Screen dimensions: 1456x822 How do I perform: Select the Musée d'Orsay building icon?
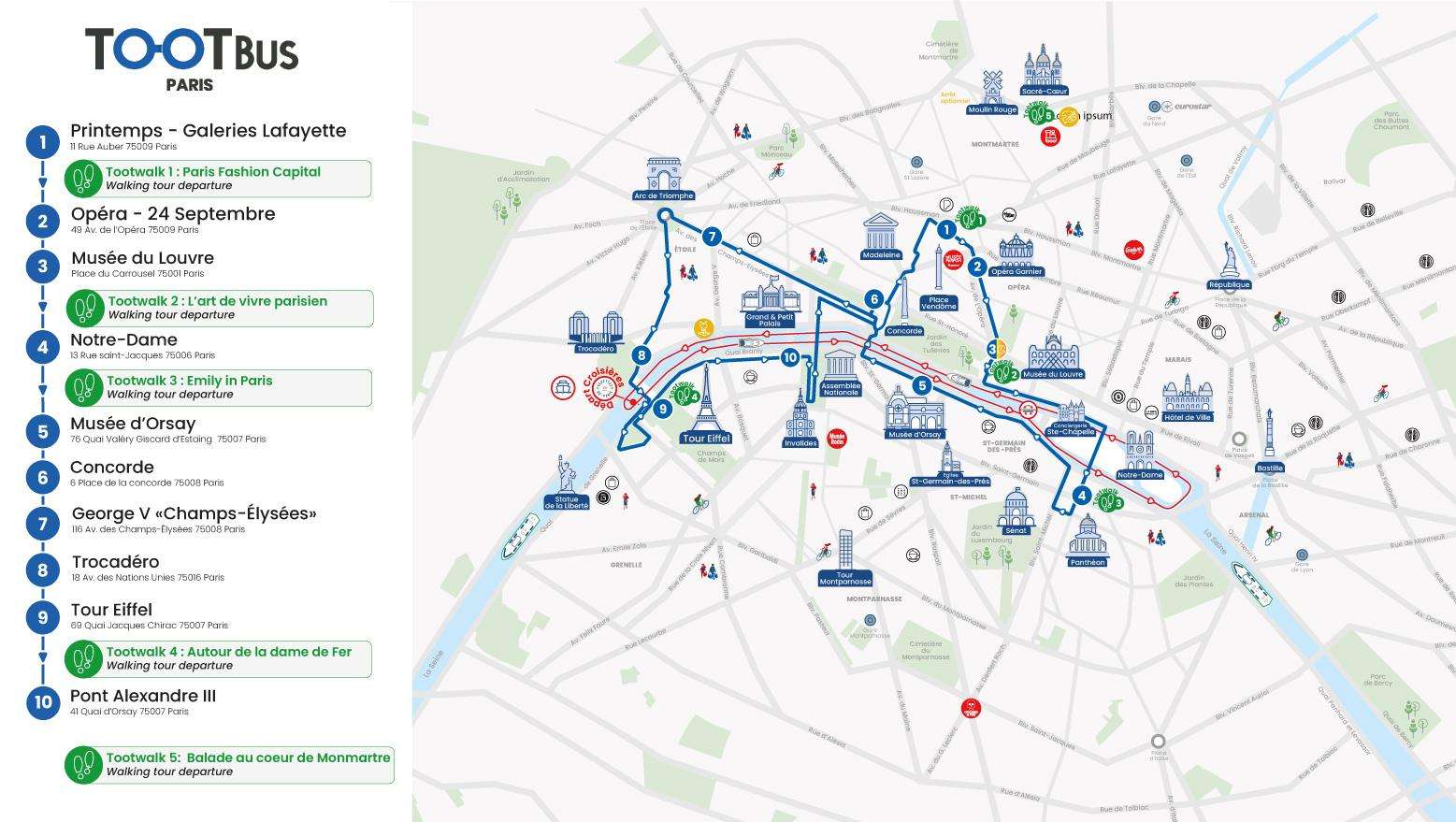915,412
